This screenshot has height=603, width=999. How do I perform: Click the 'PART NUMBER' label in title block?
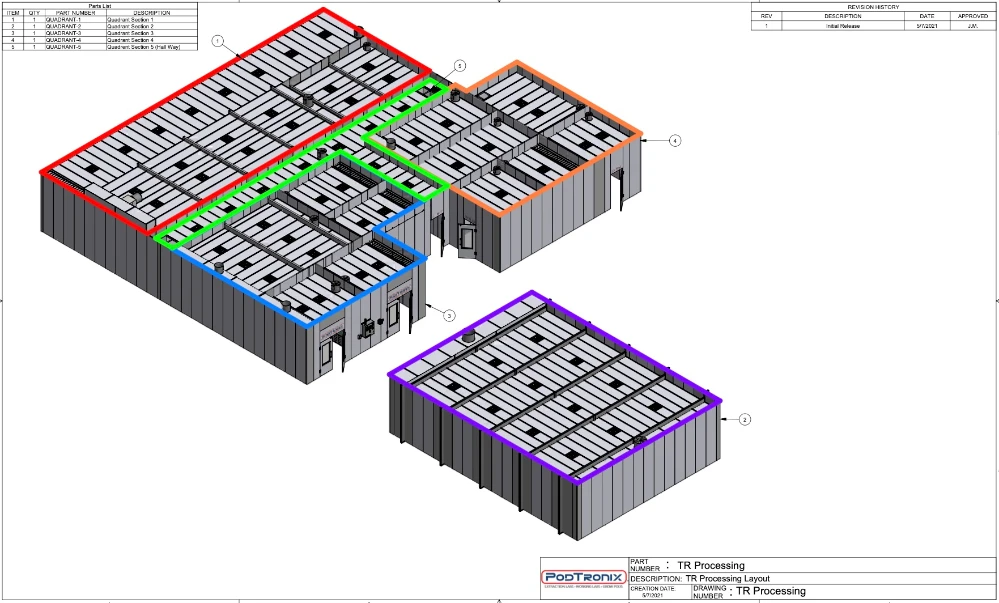point(645,565)
